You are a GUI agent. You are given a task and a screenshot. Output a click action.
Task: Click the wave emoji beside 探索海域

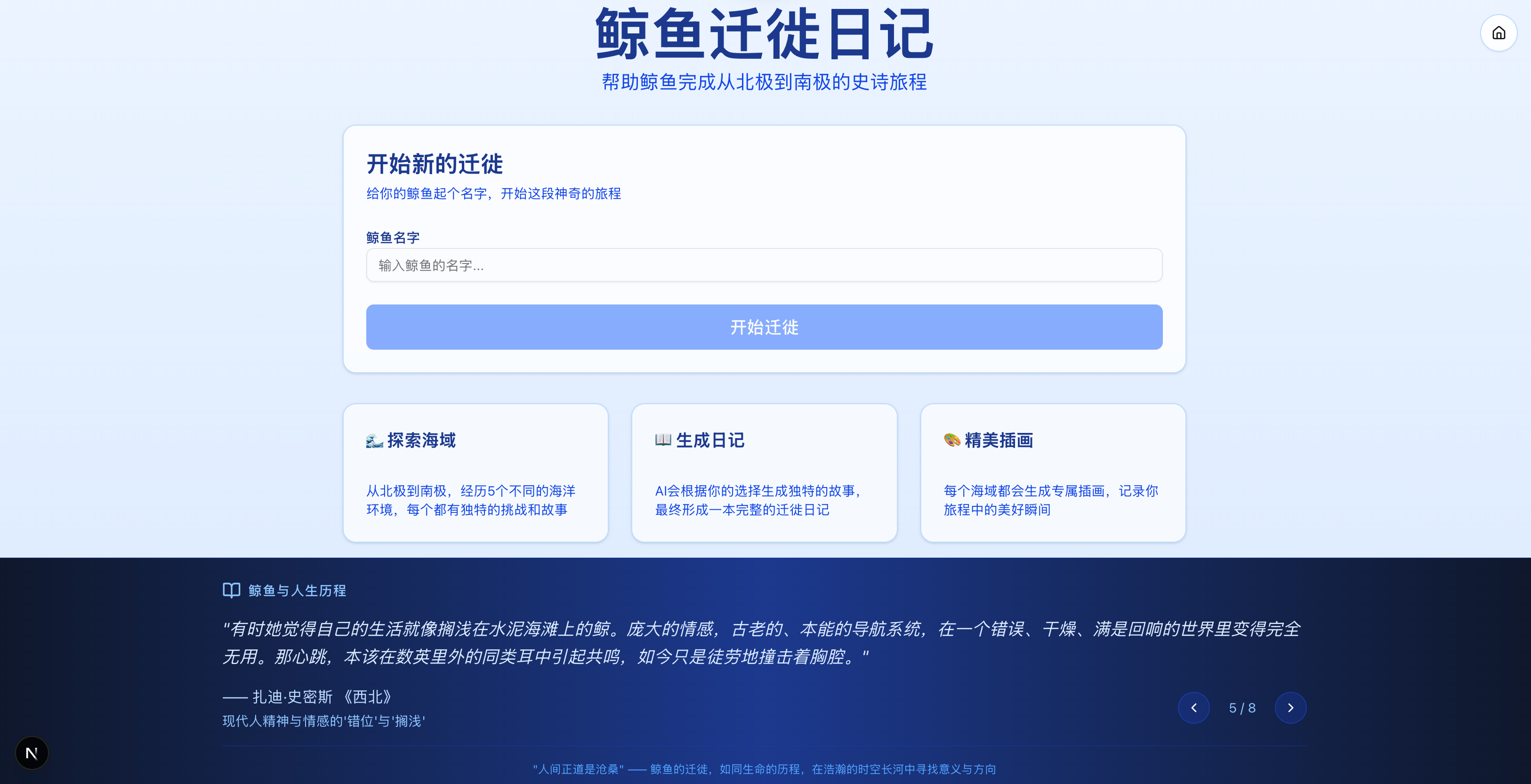[374, 440]
